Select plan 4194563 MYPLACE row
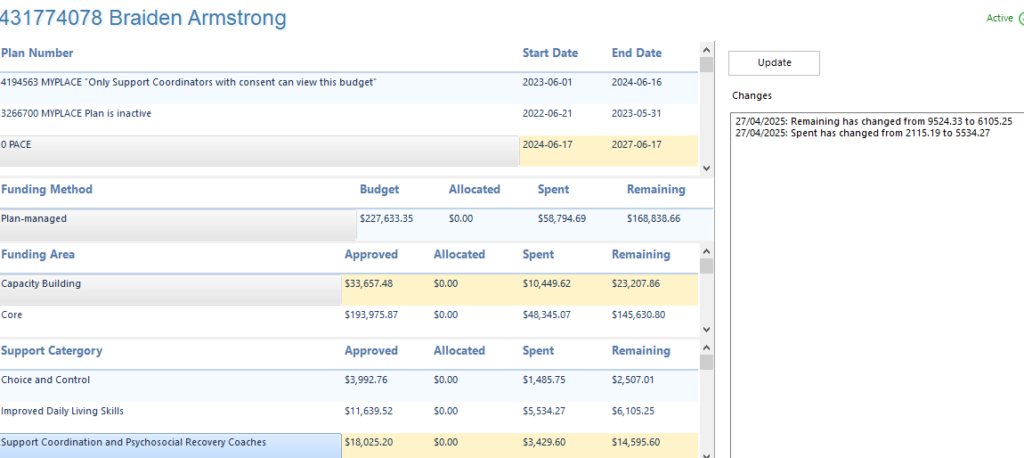The width and height of the screenshot is (1024, 458). [188, 82]
